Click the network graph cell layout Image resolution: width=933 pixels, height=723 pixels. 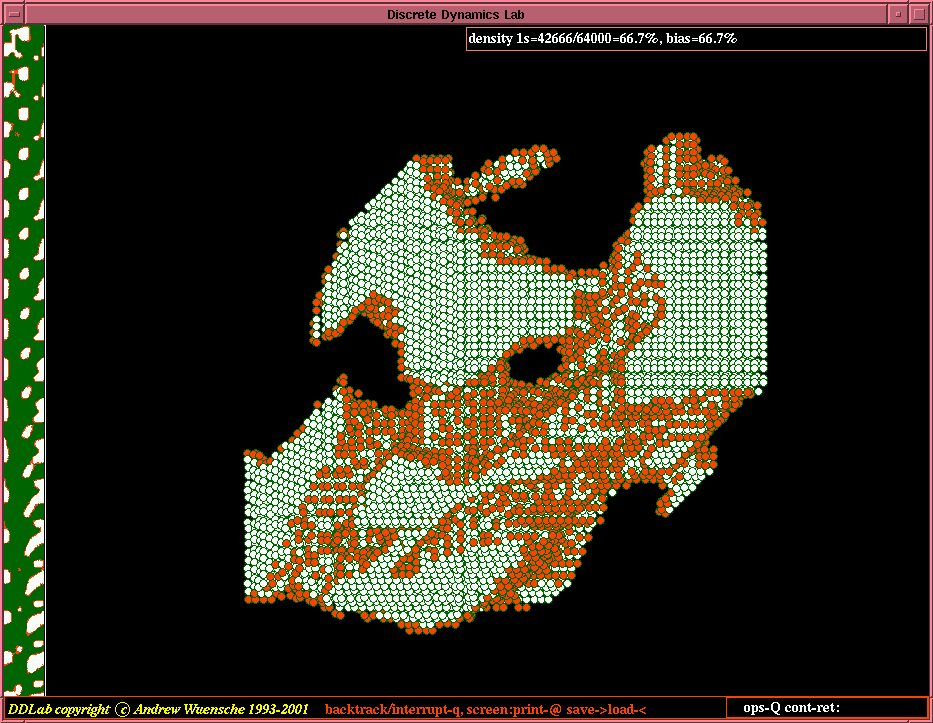coord(506,383)
